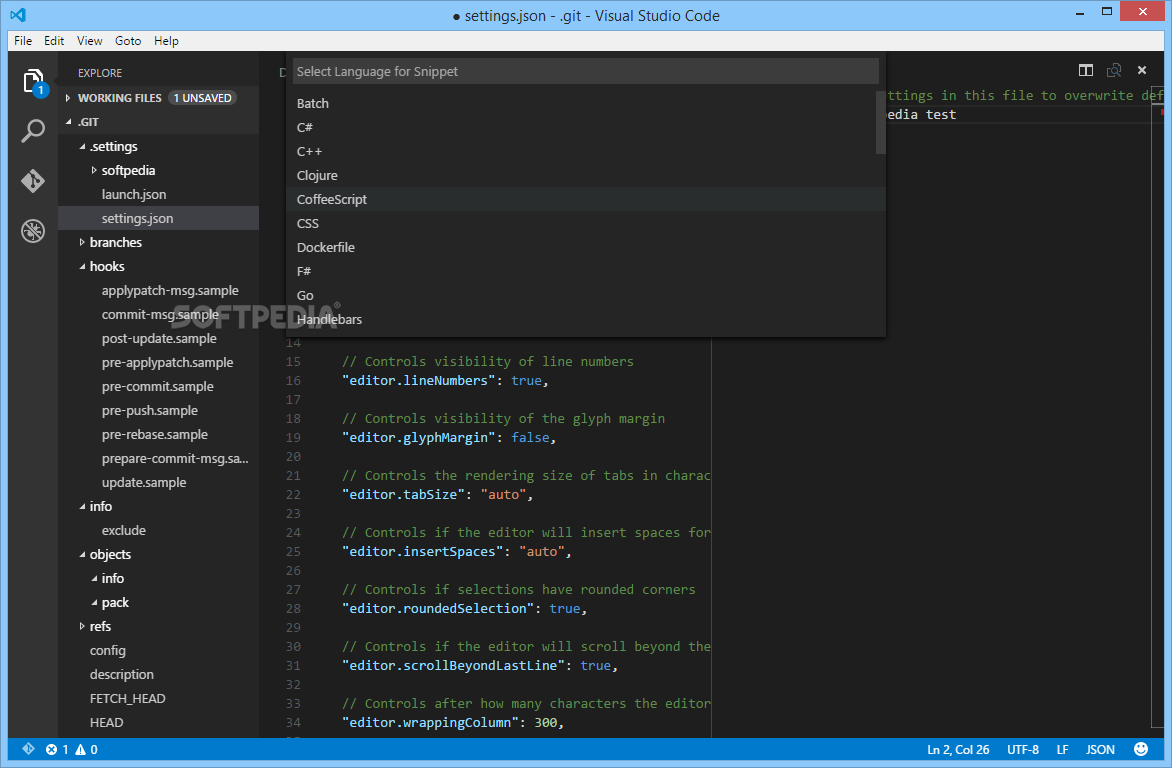Open pre-commit.sample file

click(x=158, y=386)
